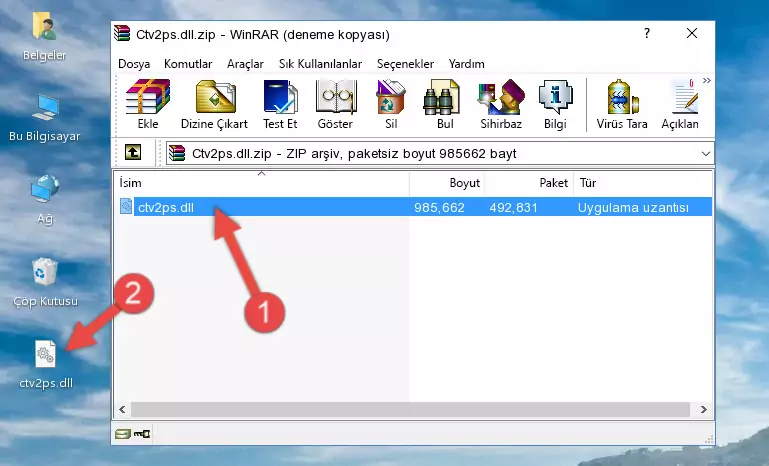The height and width of the screenshot is (466, 769).
Task: Open the Yardım menu
Action: coord(466,64)
